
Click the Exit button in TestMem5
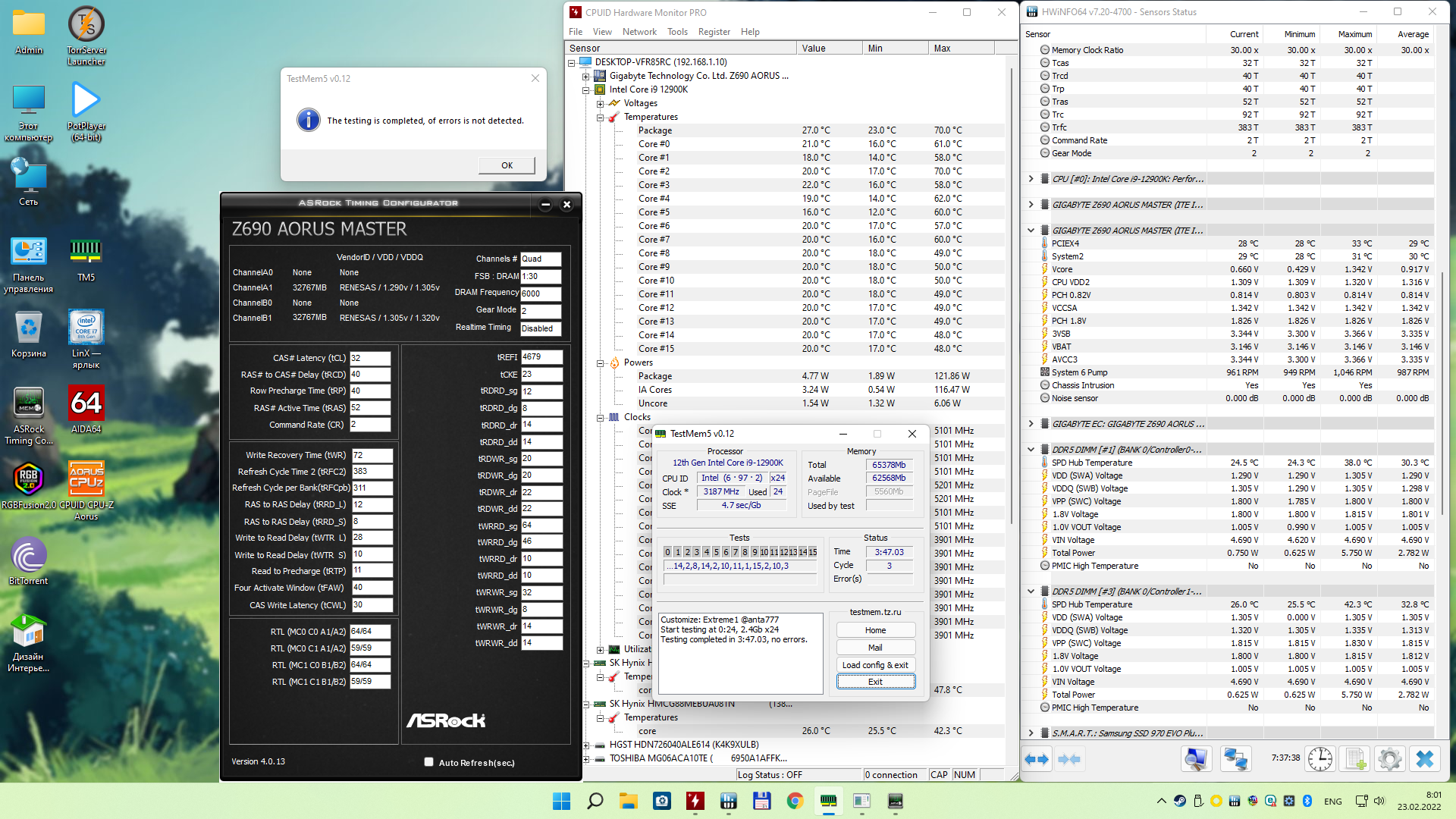coord(875,682)
